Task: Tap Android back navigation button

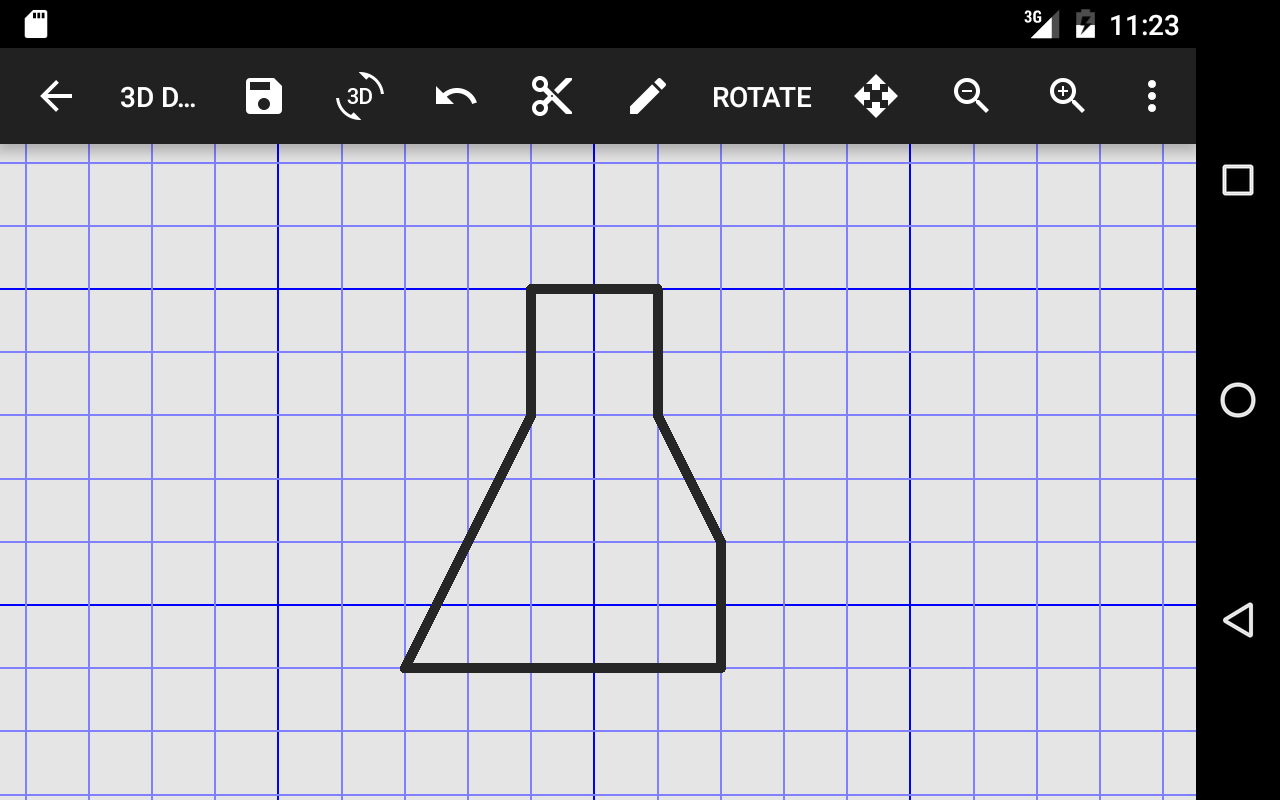Action: 1238,620
